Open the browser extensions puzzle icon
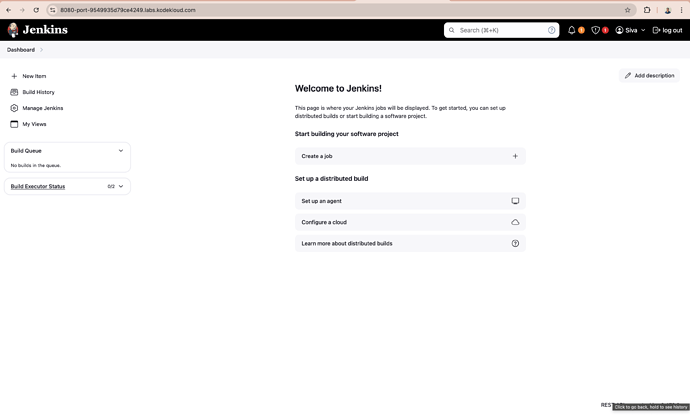This screenshot has width=690, height=416. point(647,10)
